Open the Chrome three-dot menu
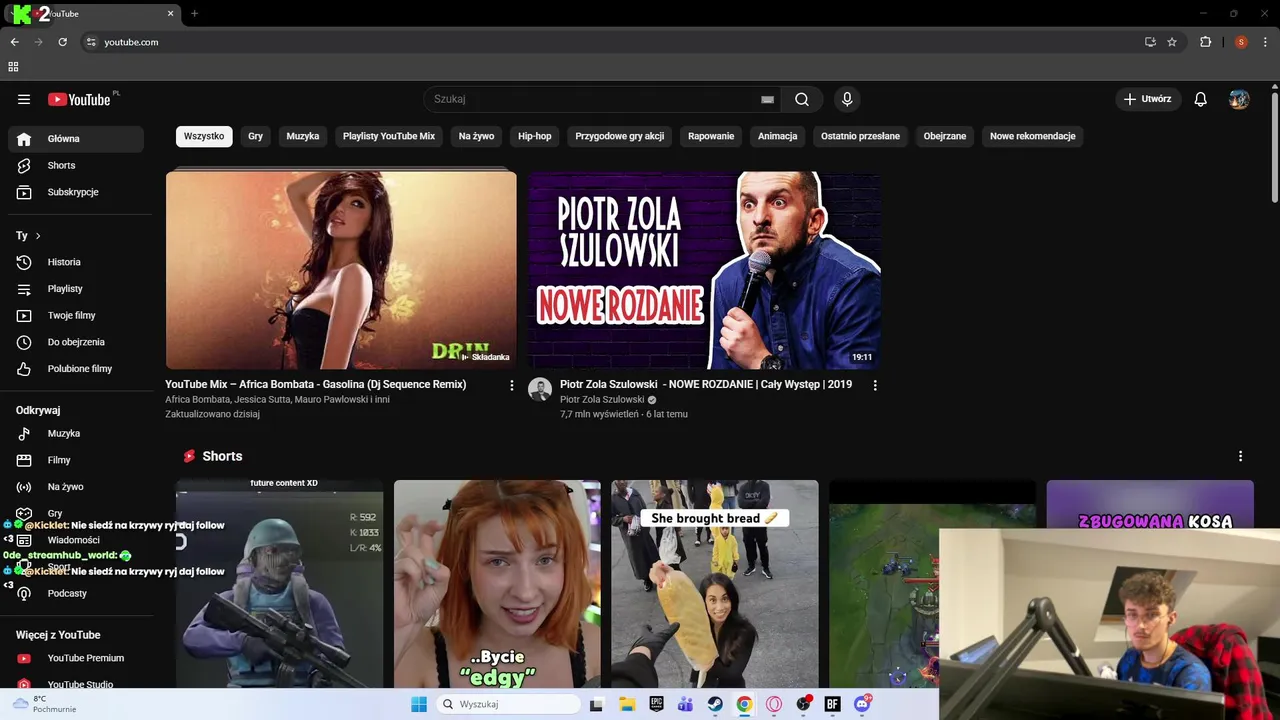1280x720 pixels. (x=1264, y=42)
